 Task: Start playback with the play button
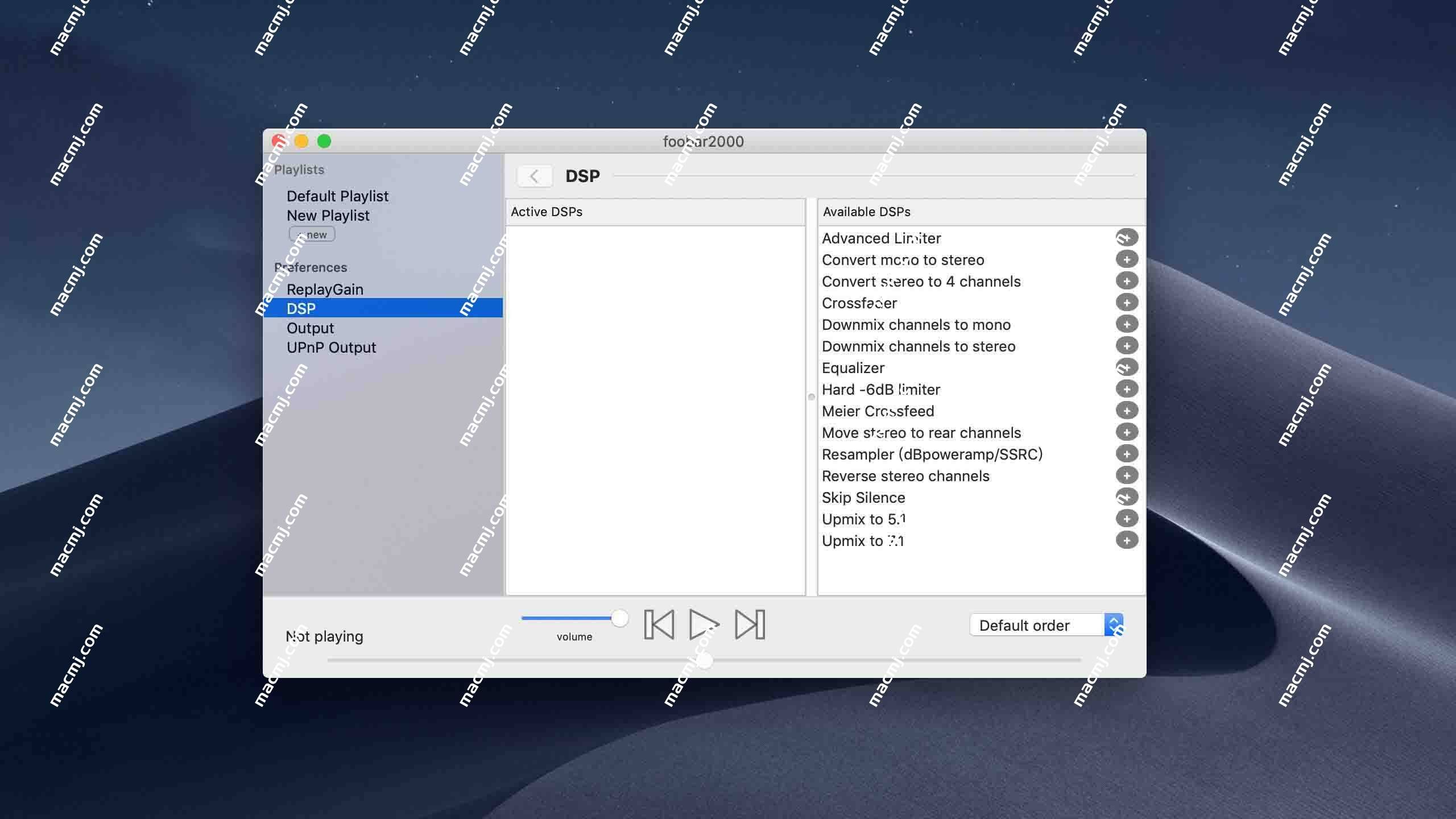[704, 624]
